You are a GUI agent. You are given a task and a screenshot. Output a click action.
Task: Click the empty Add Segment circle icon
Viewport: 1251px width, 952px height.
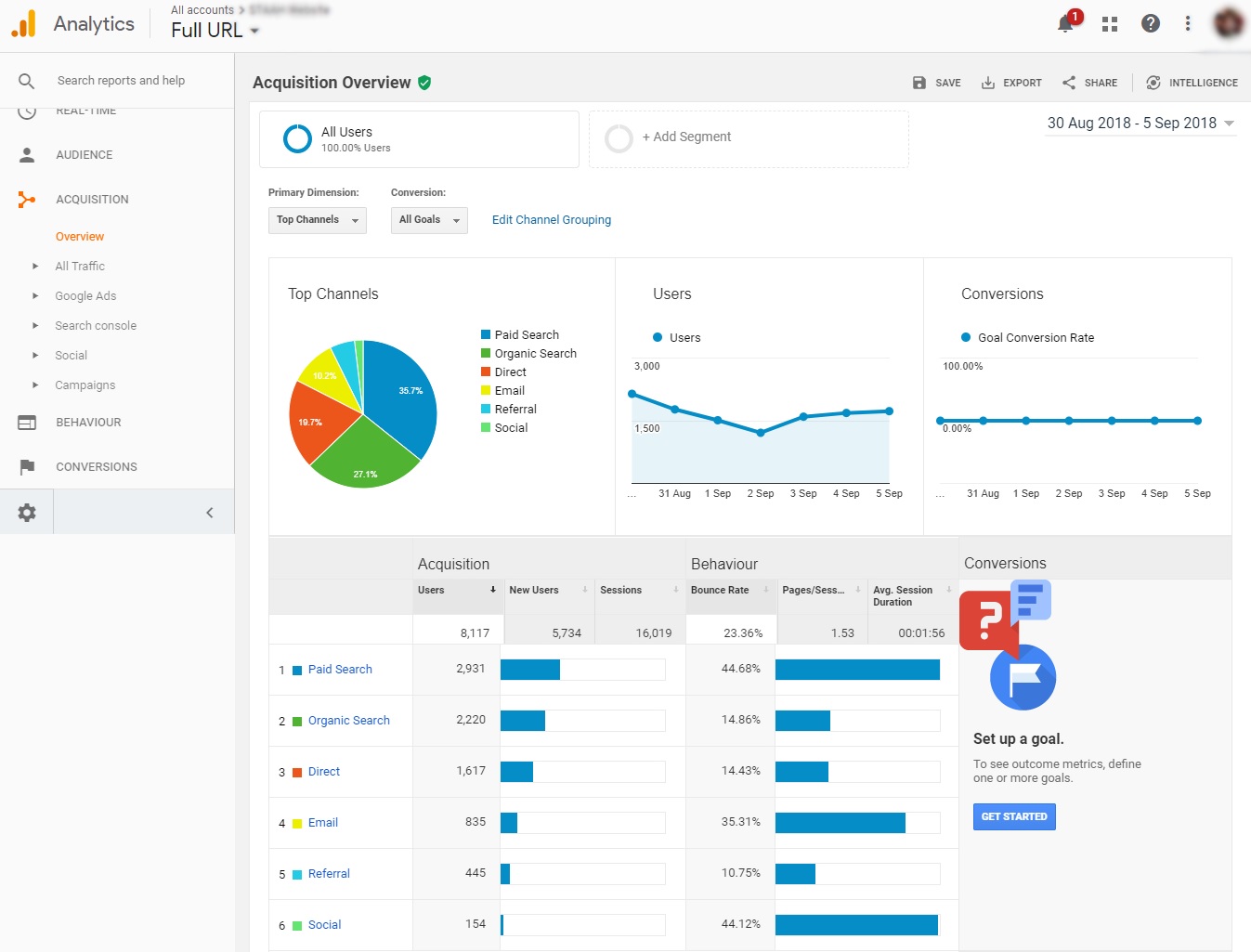click(619, 138)
